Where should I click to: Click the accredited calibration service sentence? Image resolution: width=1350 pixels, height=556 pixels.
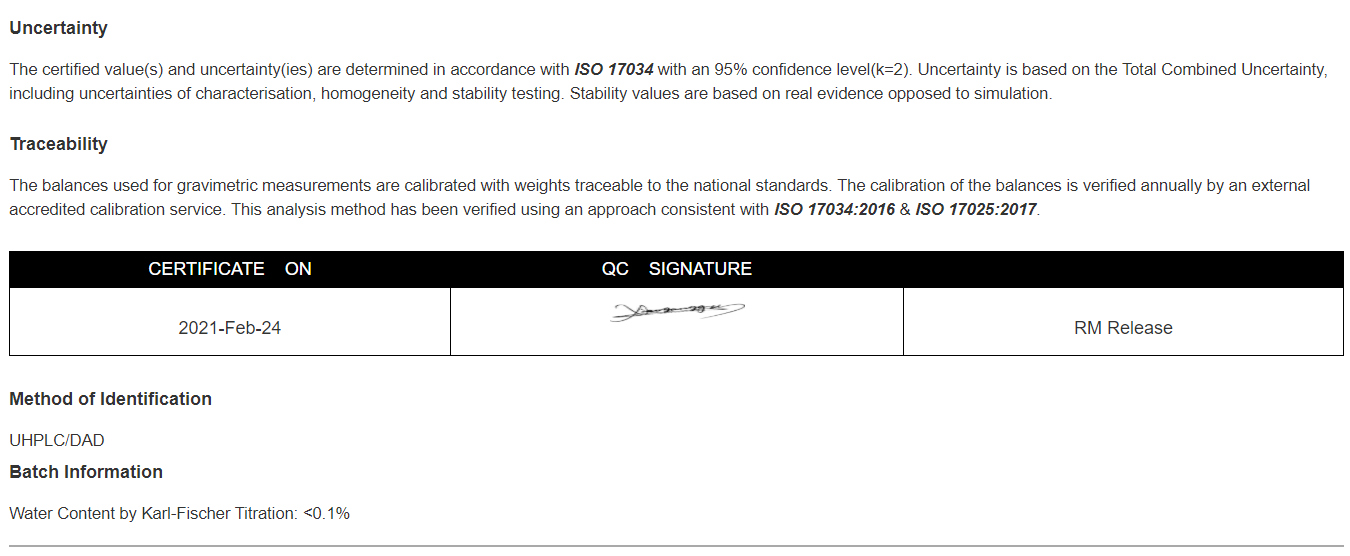click(114, 210)
